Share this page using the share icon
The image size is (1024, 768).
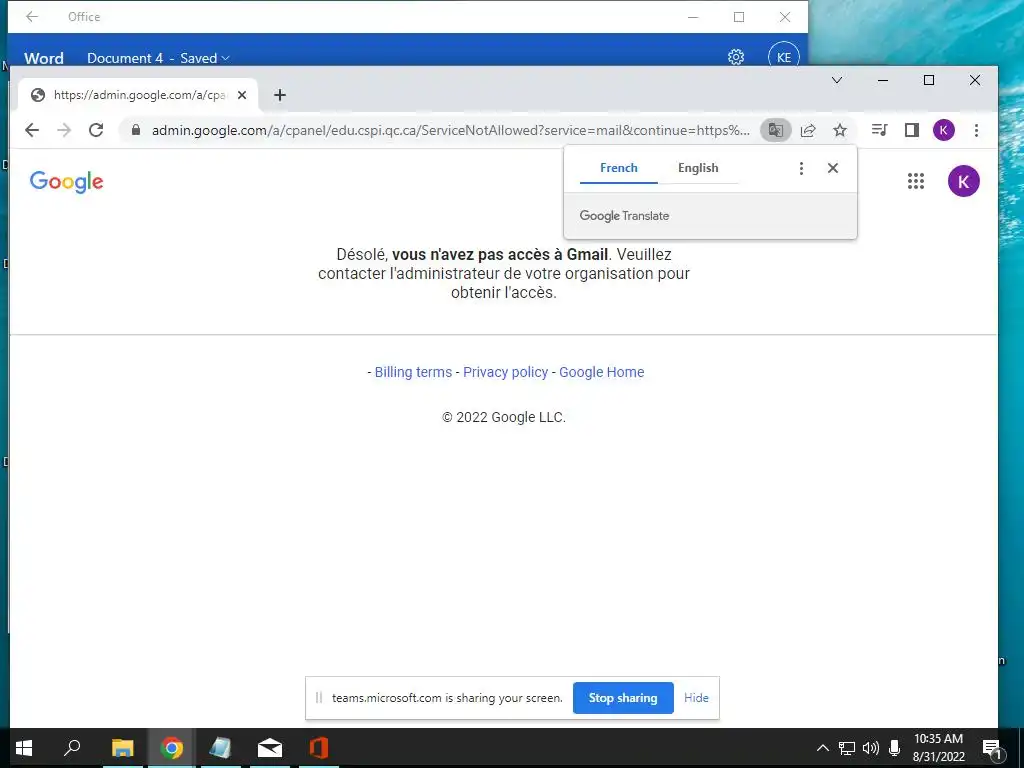pos(808,130)
